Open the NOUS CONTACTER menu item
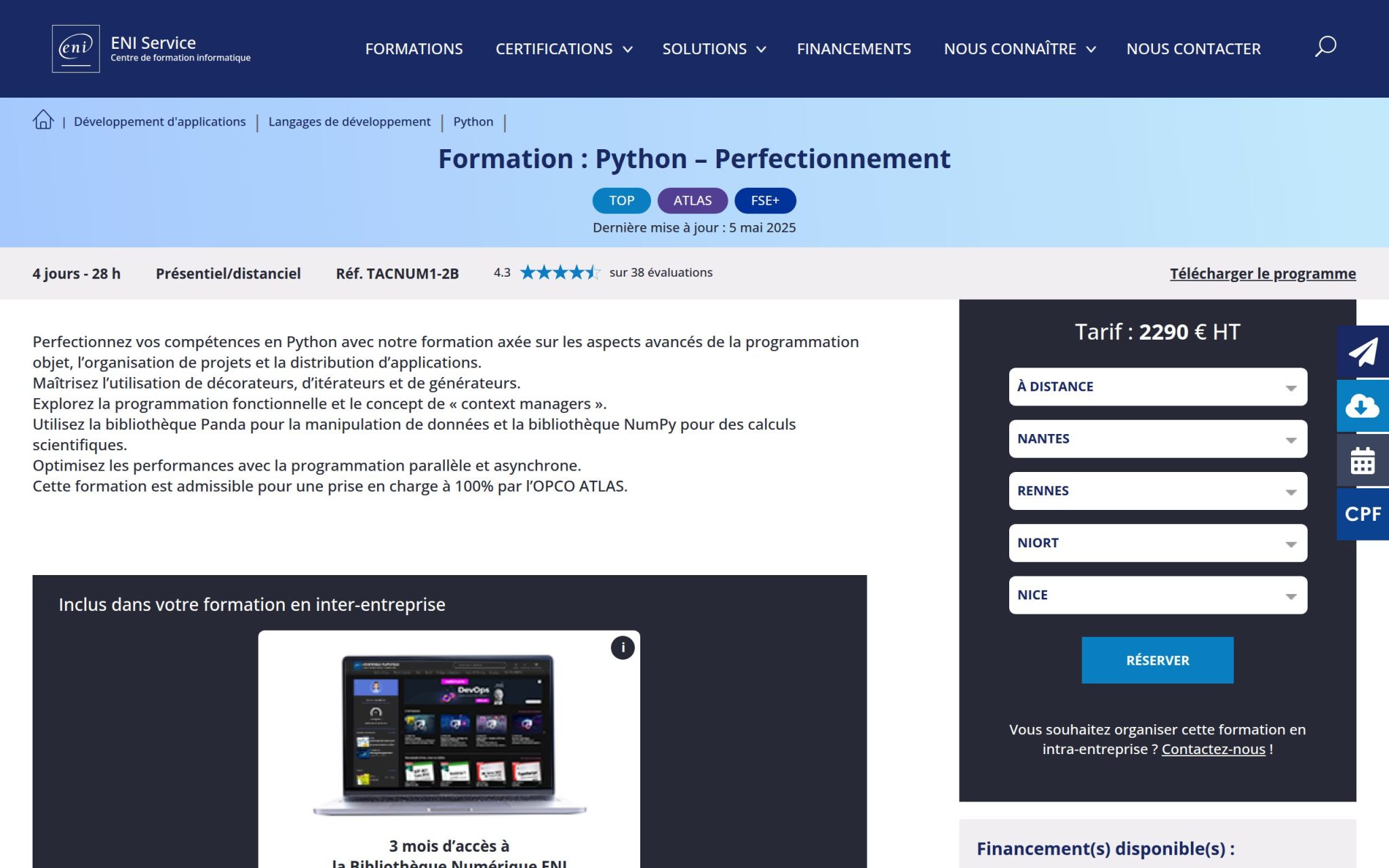This screenshot has width=1389, height=868. [x=1194, y=49]
